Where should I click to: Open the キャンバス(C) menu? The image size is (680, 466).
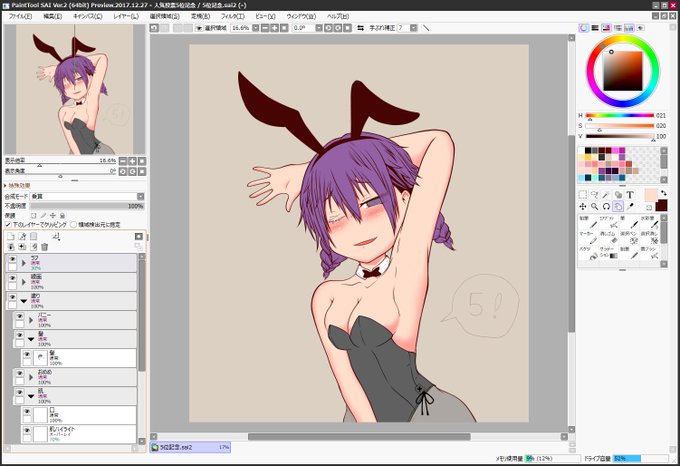point(88,16)
